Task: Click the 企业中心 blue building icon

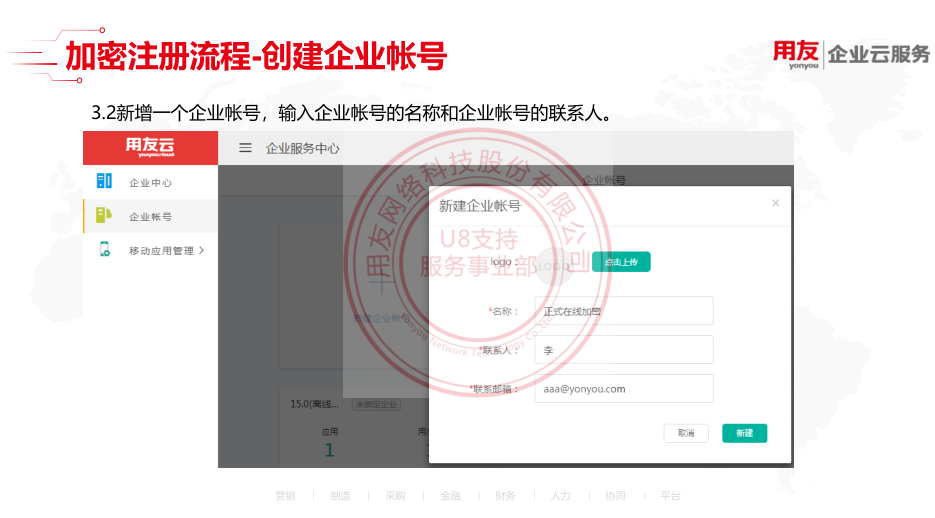Action: click(104, 181)
